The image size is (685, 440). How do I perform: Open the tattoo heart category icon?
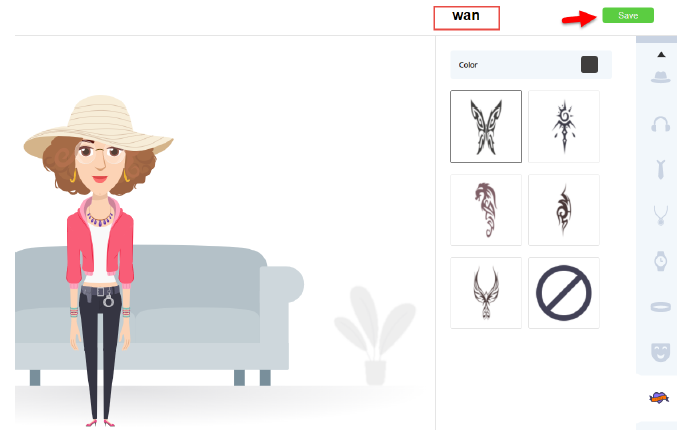click(x=659, y=398)
